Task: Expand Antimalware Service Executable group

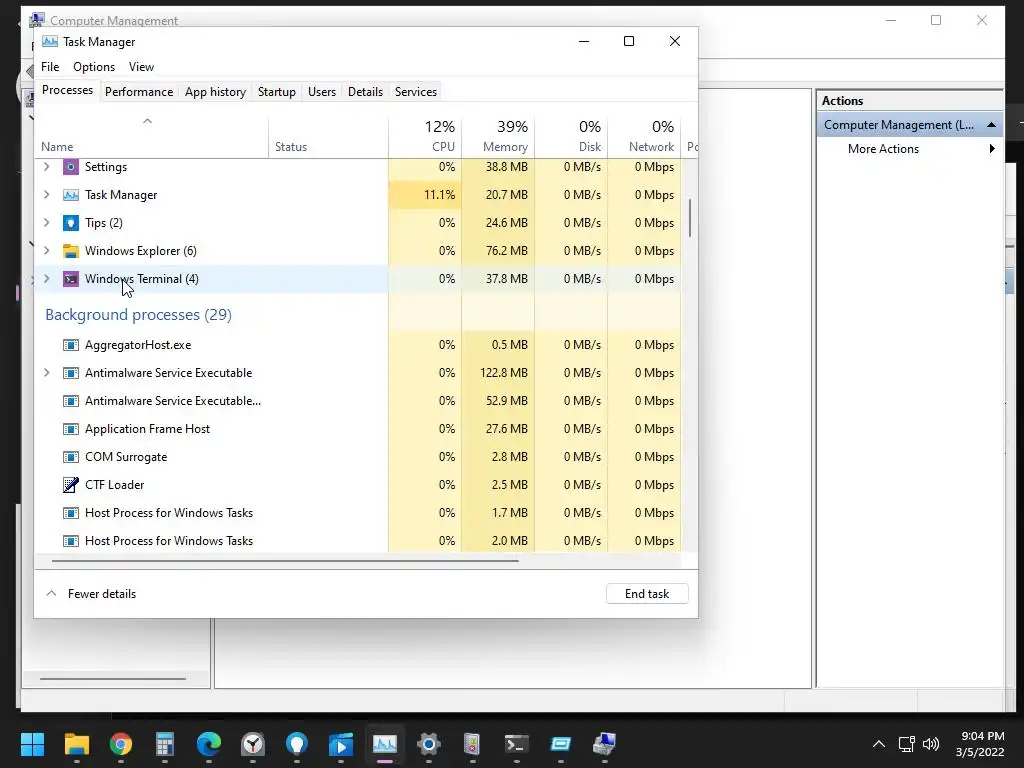Action: 46,374
